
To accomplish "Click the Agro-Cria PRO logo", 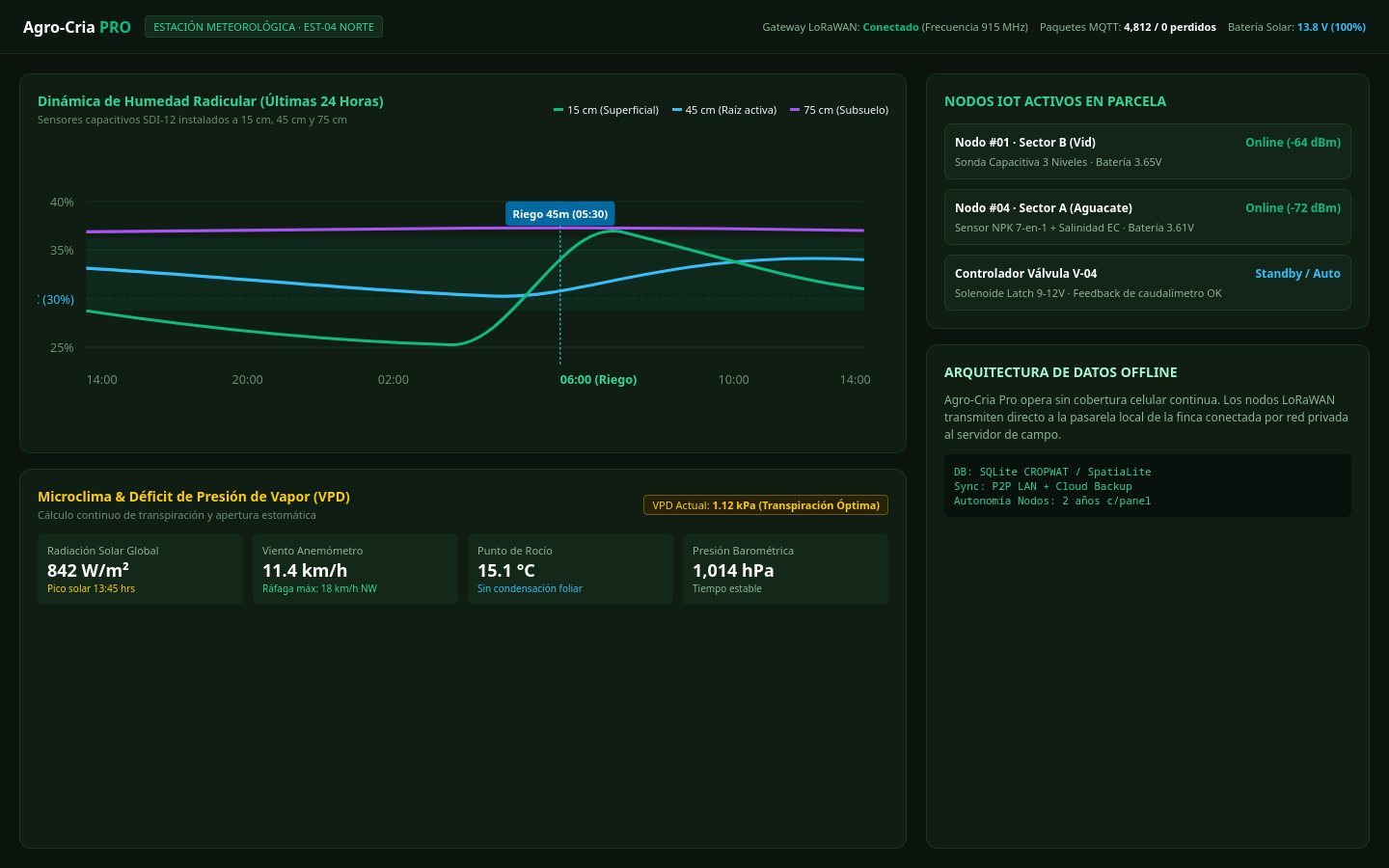I will click(77, 27).
